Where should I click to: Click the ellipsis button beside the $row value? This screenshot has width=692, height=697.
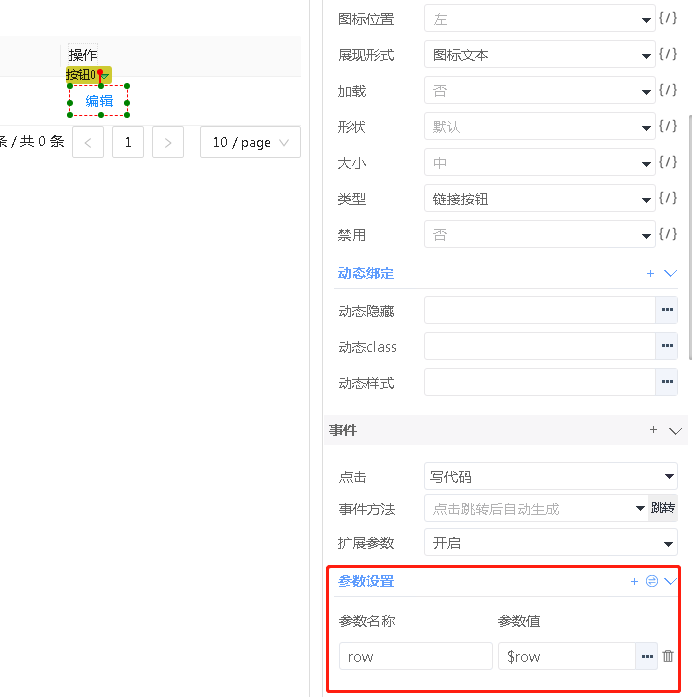pyautogui.click(x=647, y=656)
